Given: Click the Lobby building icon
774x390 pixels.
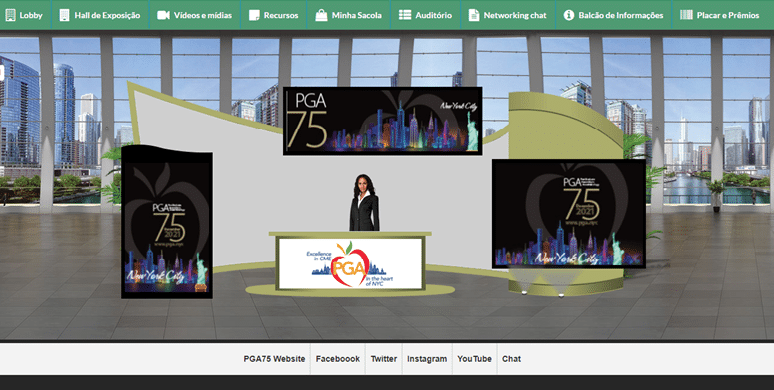Looking at the screenshot, I should tap(10, 15).
